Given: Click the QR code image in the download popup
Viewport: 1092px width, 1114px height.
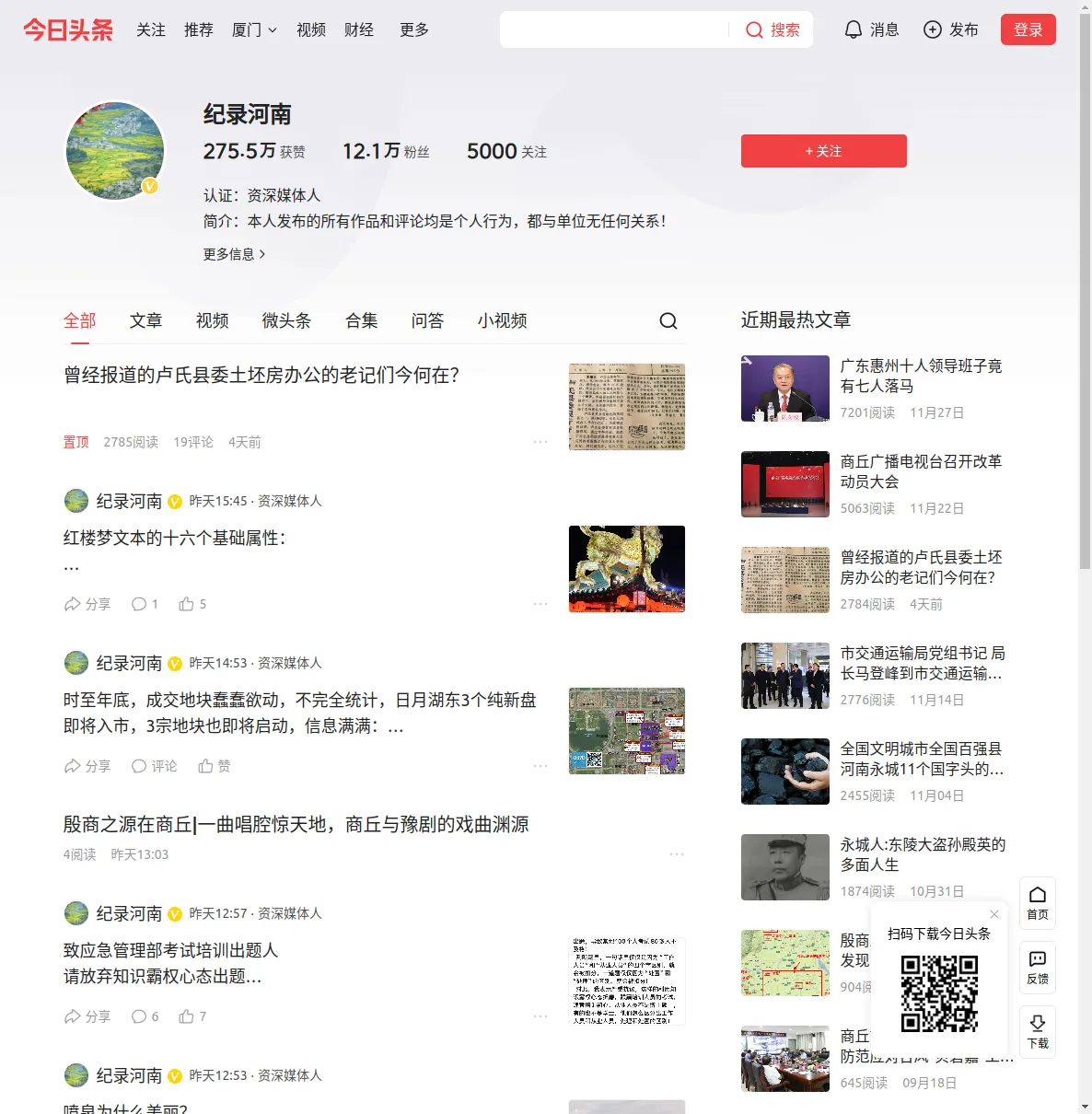Looking at the screenshot, I should [939, 993].
